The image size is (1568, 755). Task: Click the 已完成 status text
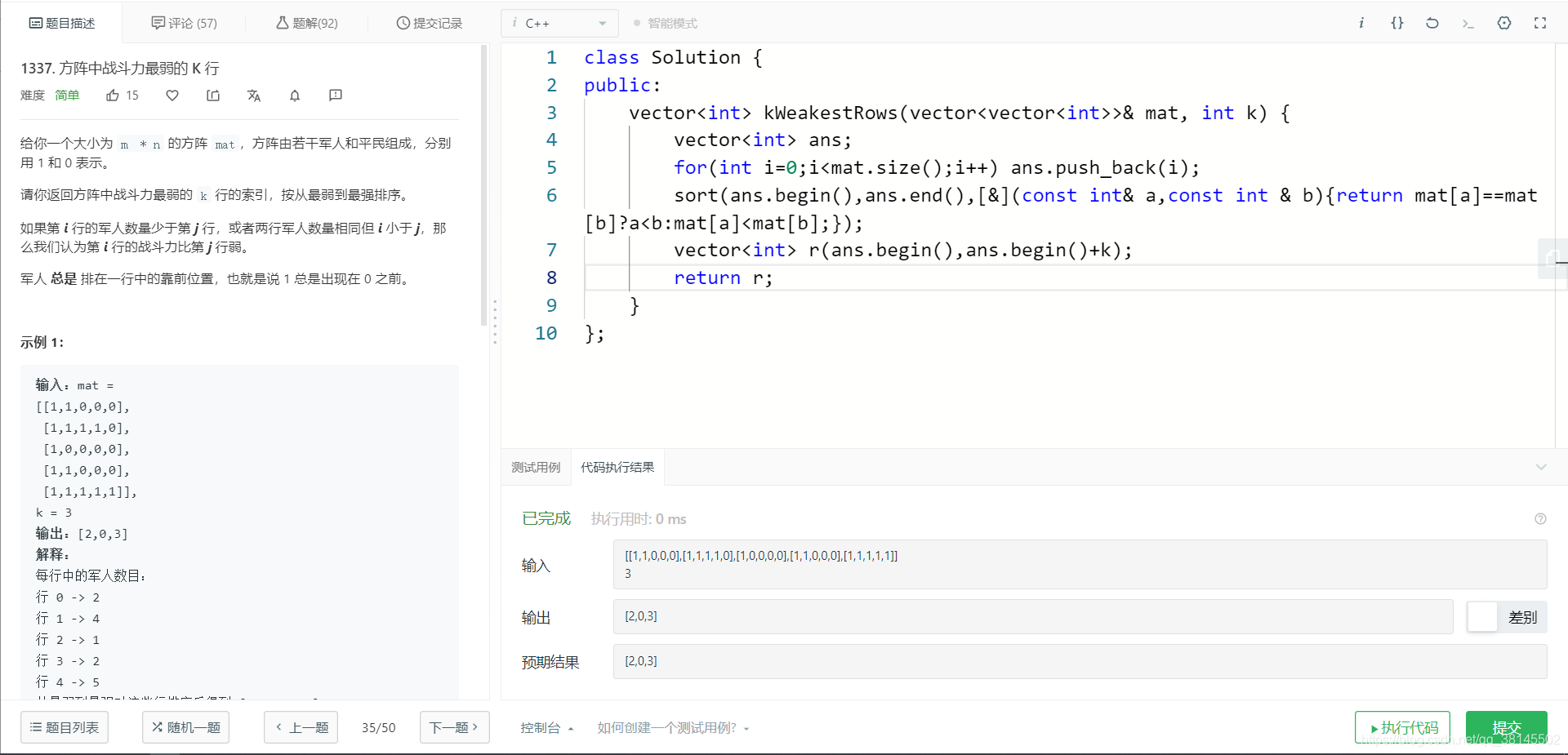tap(546, 518)
